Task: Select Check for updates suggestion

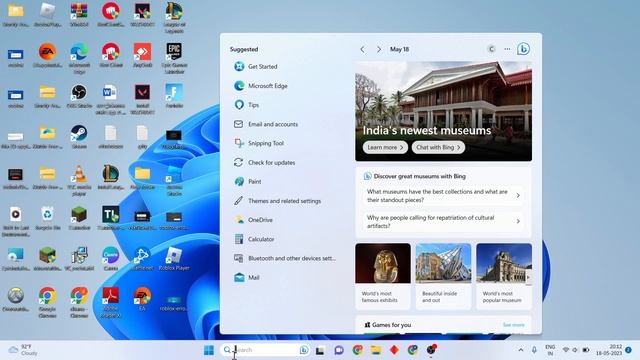Action: coord(264,162)
